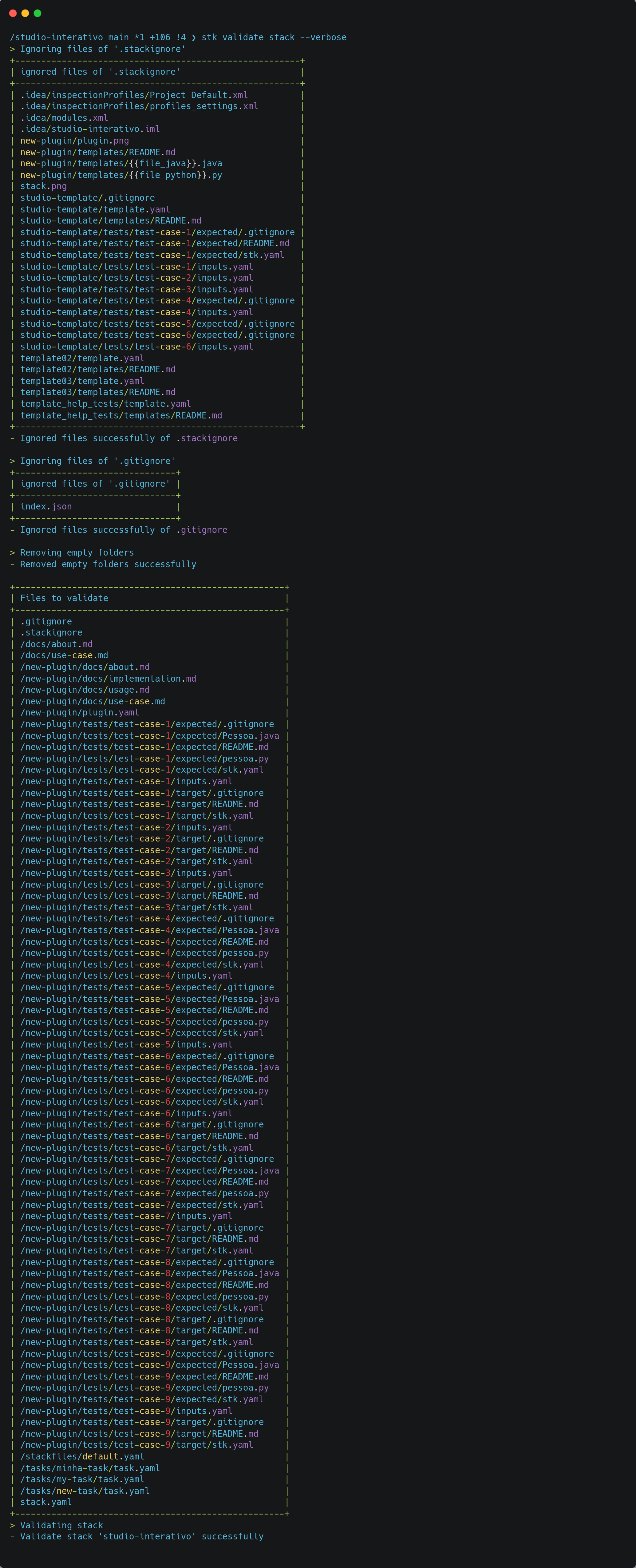Click the 'index.json' ignored entry
The height and width of the screenshot is (1568, 636).
[45, 506]
